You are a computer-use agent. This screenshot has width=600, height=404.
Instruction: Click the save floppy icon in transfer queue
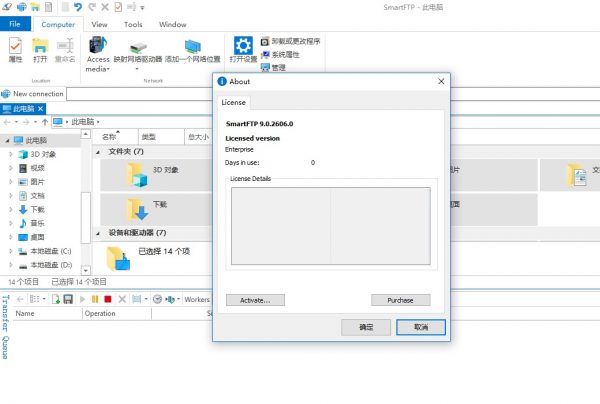coord(68,299)
